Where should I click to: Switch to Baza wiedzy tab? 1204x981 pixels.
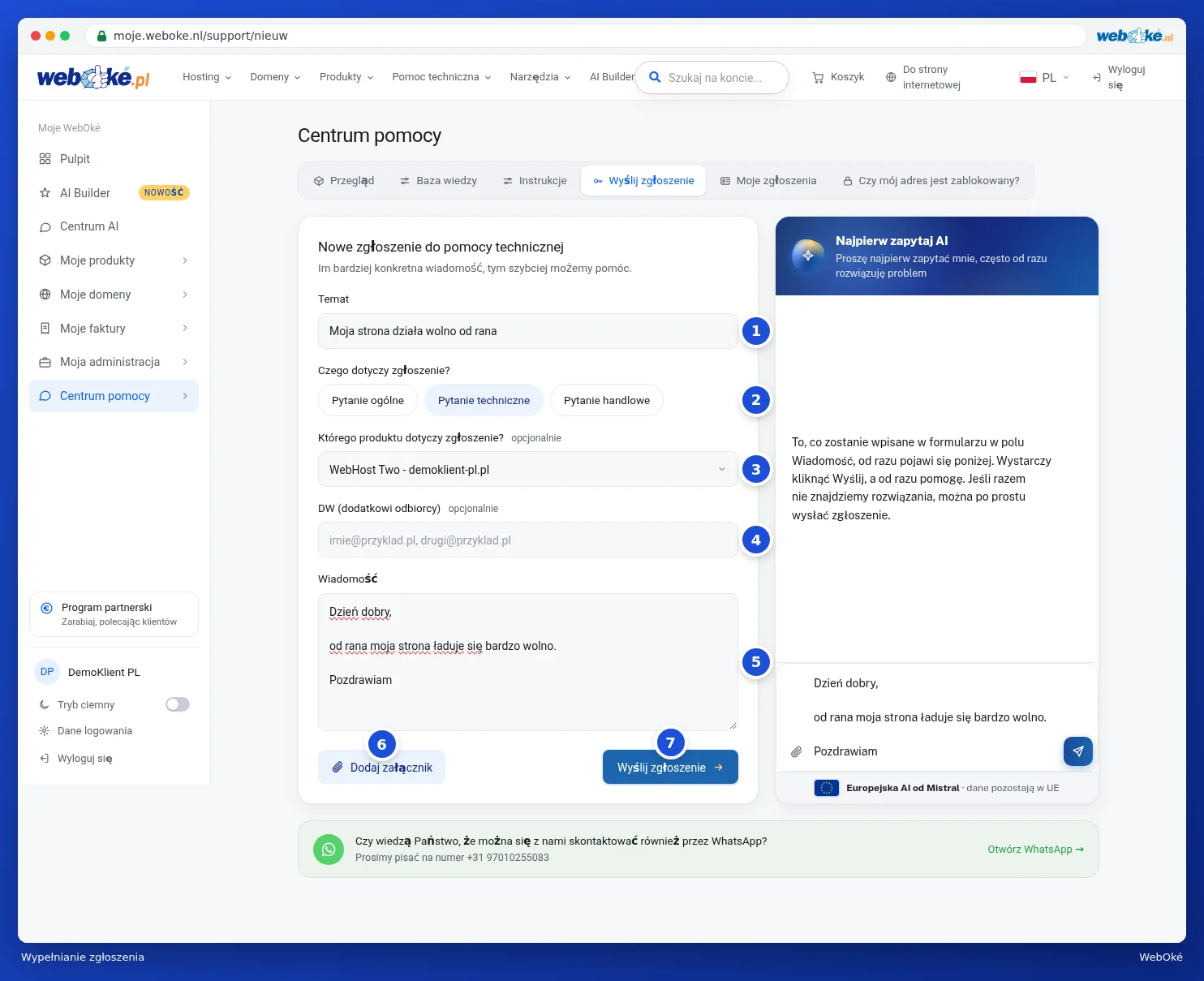coord(439,181)
